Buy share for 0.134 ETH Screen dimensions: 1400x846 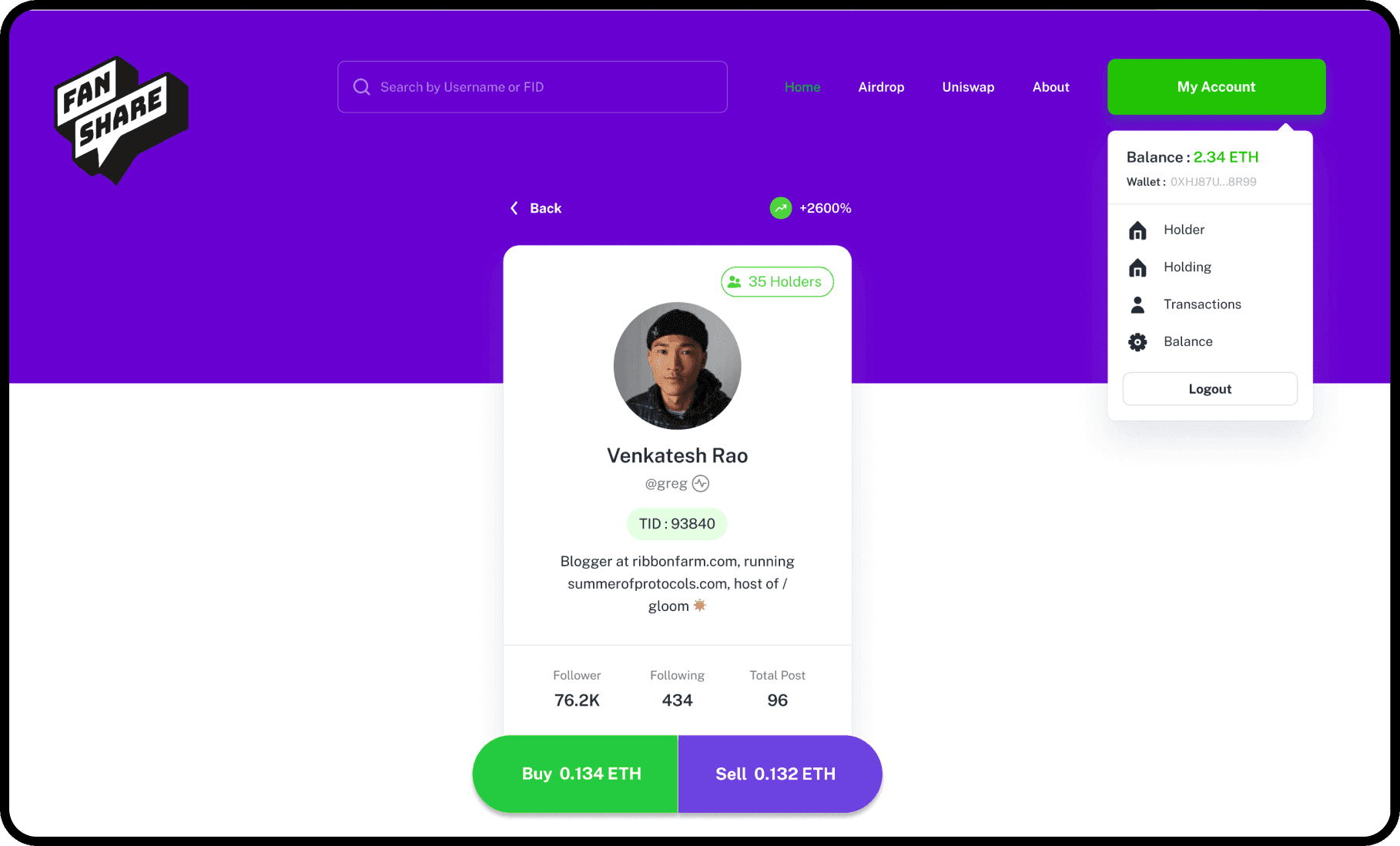point(575,774)
